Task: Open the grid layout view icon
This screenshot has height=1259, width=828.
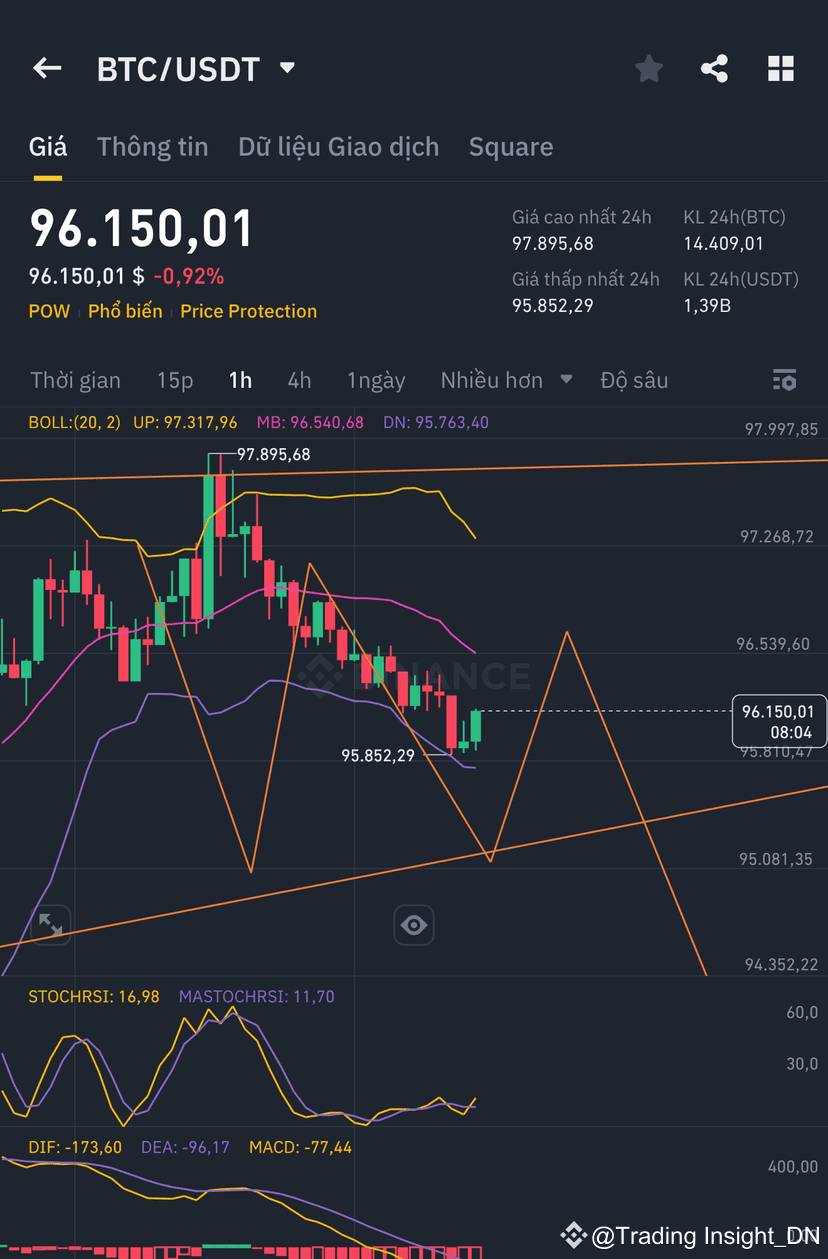Action: point(780,68)
